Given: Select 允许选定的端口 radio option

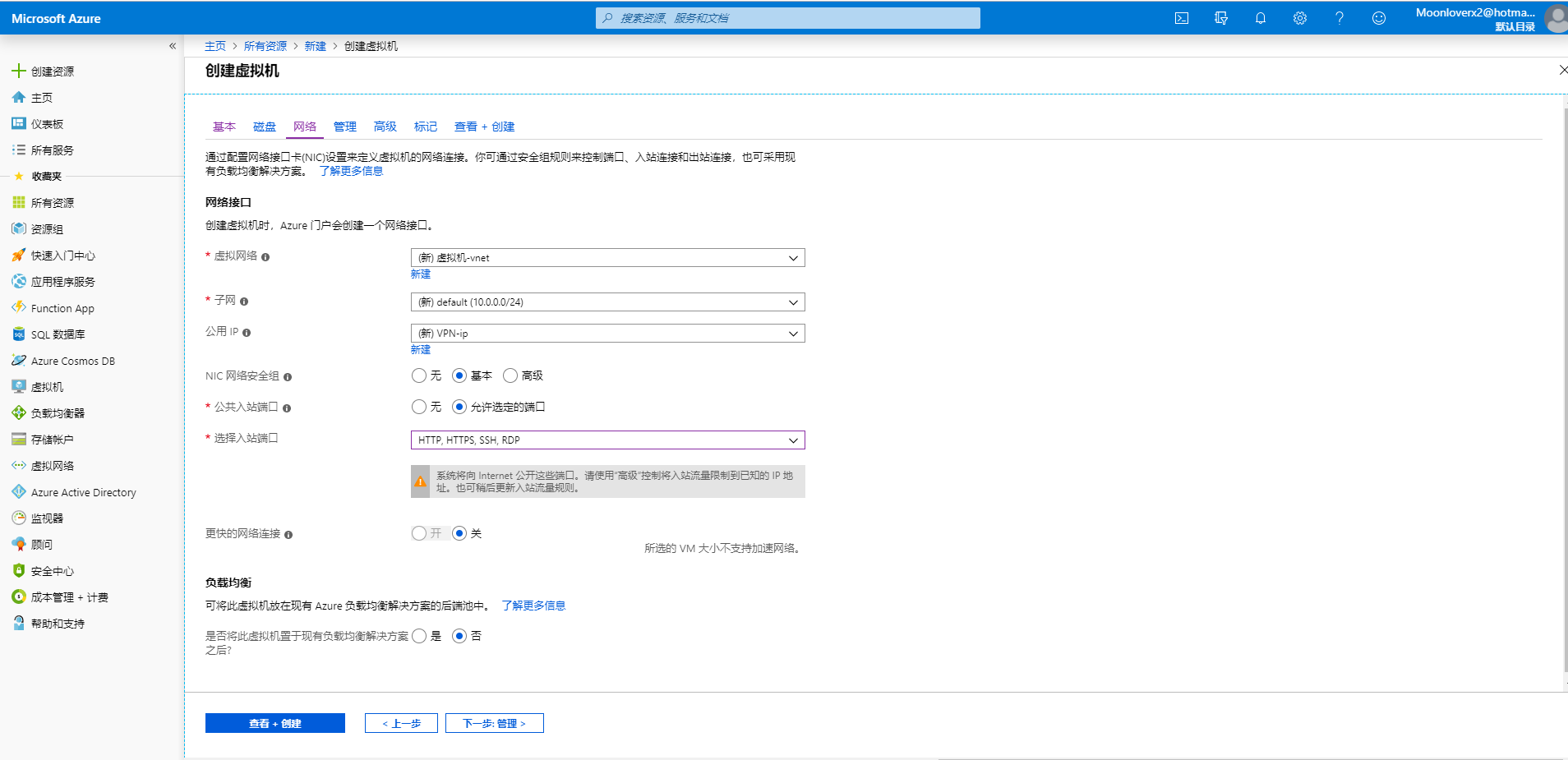Looking at the screenshot, I should point(459,407).
